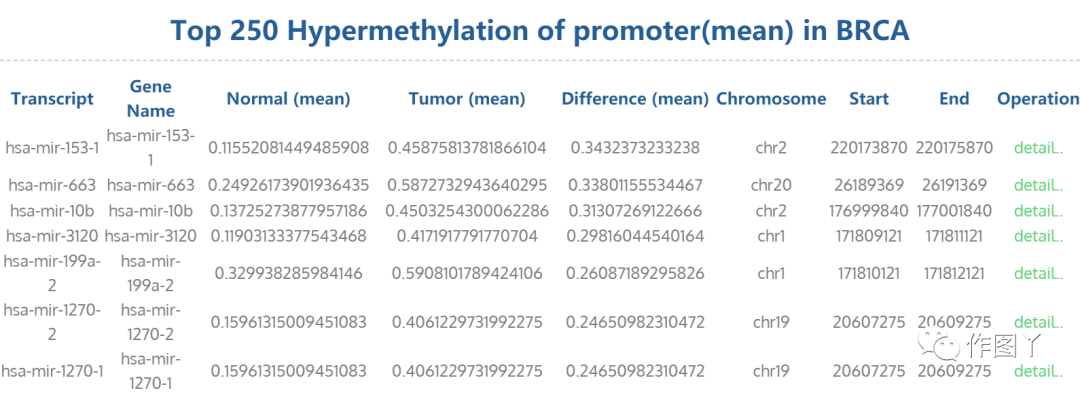Image resolution: width=1080 pixels, height=393 pixels.
Task: Open detail link for hsa-mir-3120
Action: pyautogui.click(x=1038, y=236)
